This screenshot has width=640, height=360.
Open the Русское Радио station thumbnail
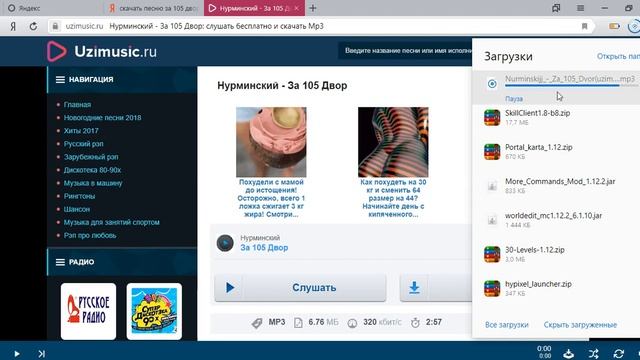pos(89,311)
